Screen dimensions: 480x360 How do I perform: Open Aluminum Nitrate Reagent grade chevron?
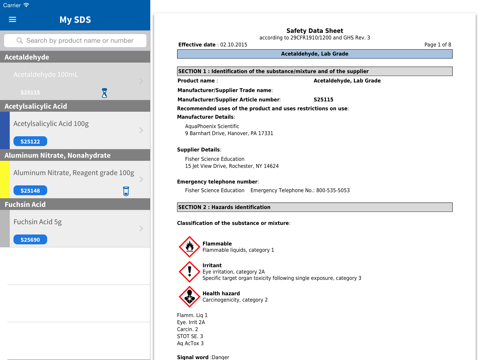141,179
